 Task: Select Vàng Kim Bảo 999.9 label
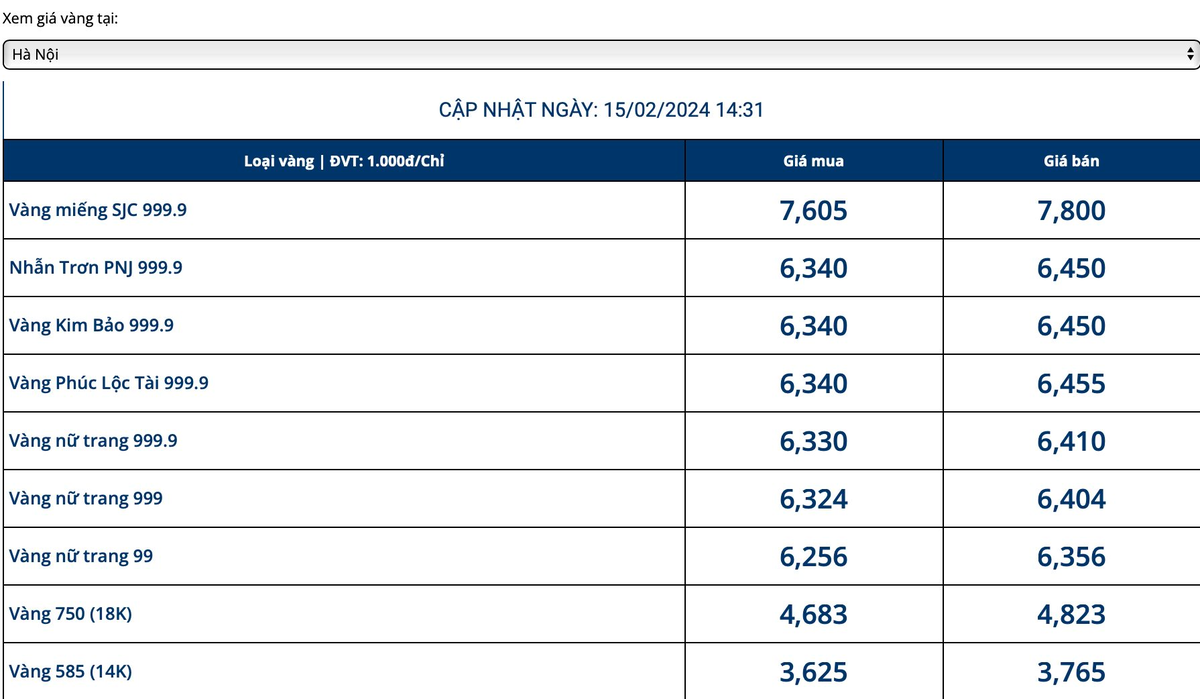[91, 325]
